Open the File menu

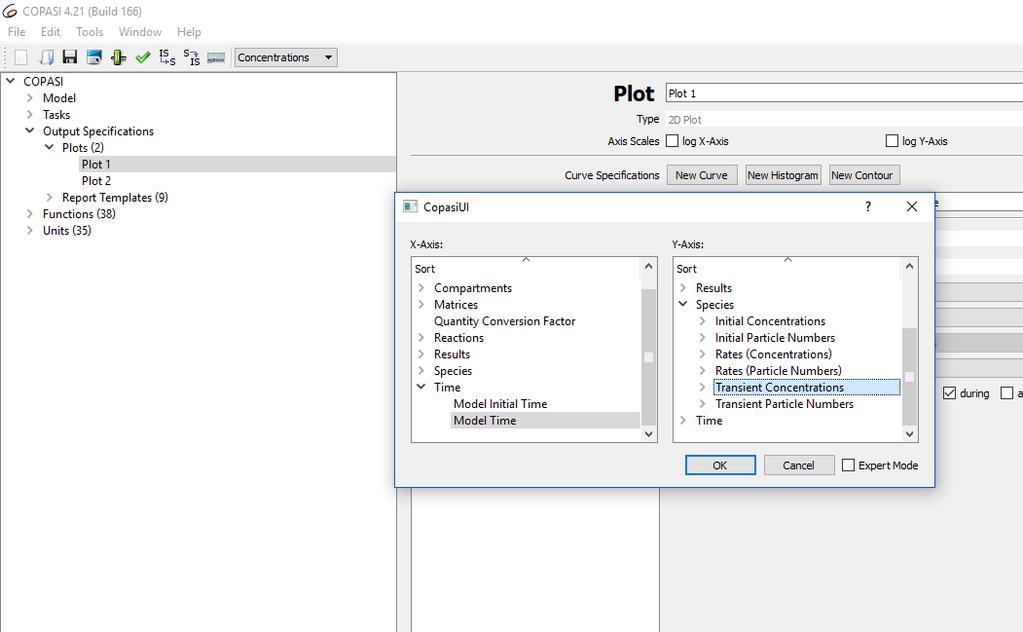16,32
